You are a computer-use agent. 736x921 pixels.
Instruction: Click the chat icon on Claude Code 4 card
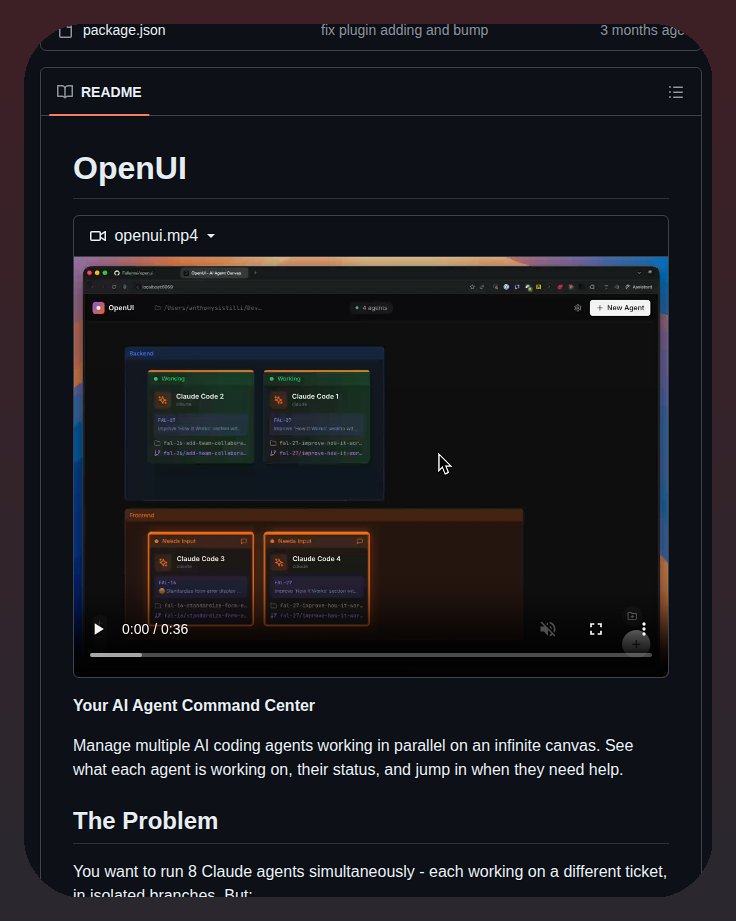pyautogui.click(x=359, y=541)
